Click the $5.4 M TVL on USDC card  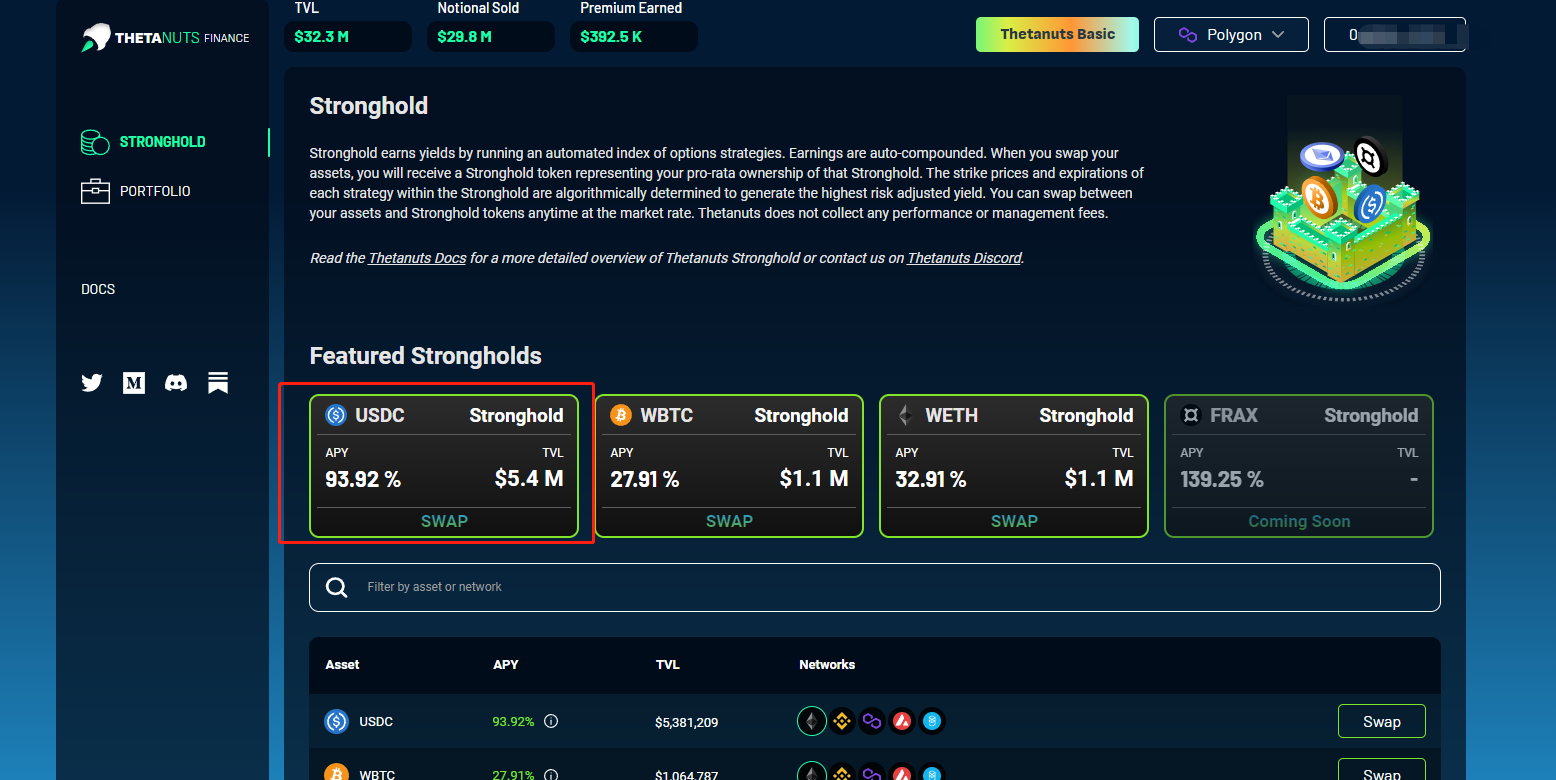point(529,479)
